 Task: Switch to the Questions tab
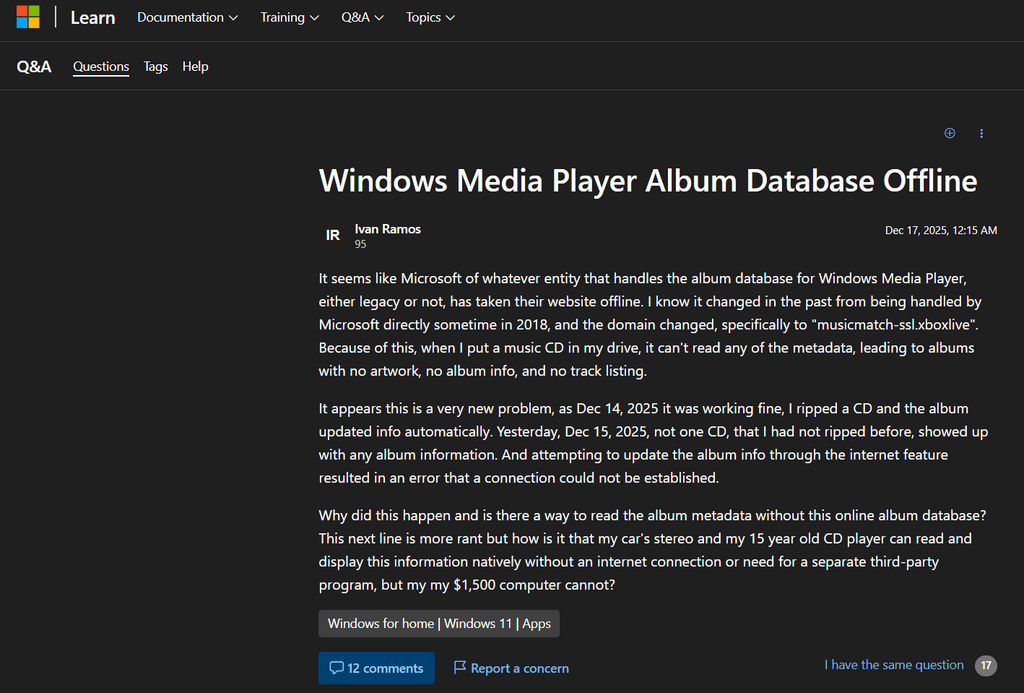[101, 66]
